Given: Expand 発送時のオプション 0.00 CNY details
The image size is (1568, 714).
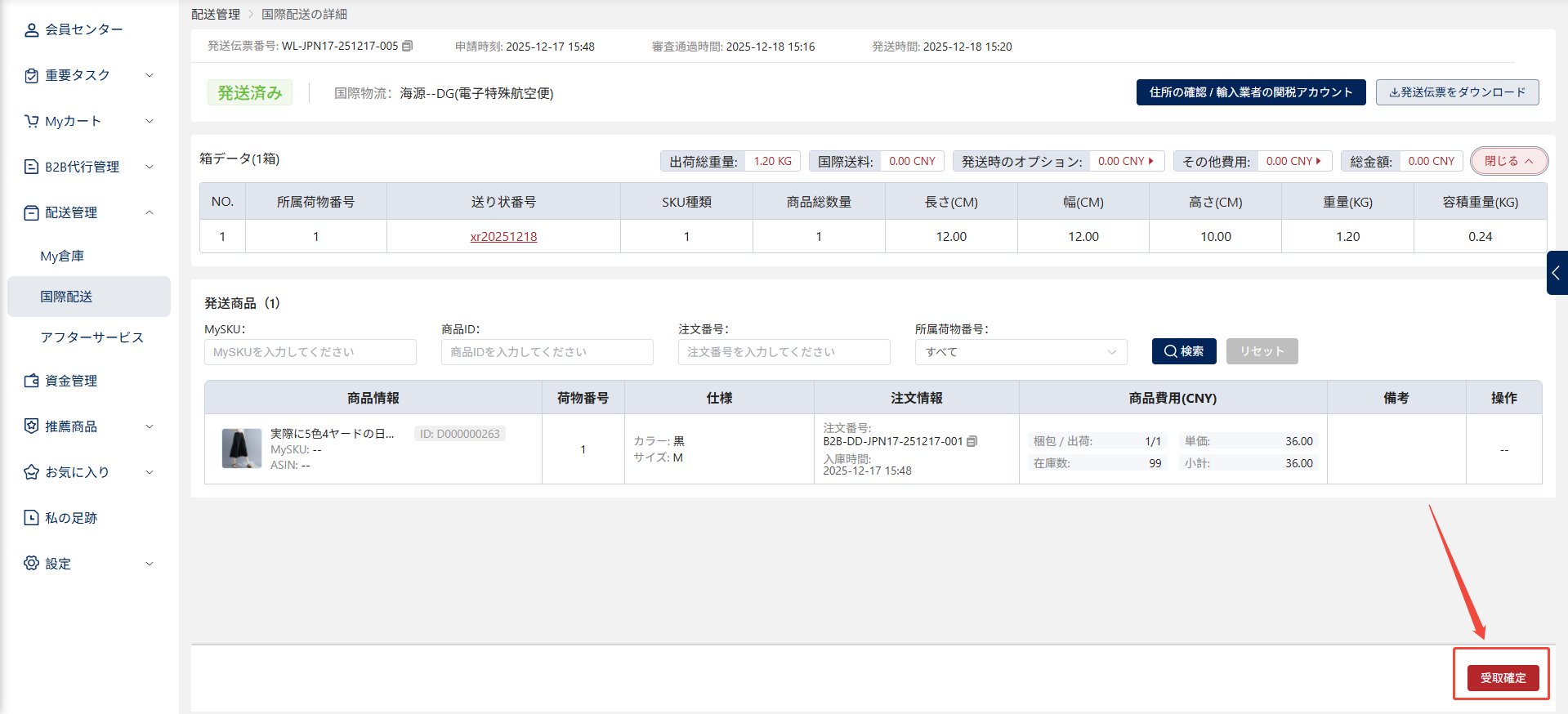Looking at the screenshot, I should pyautogui.click(x=1126, y=162).
